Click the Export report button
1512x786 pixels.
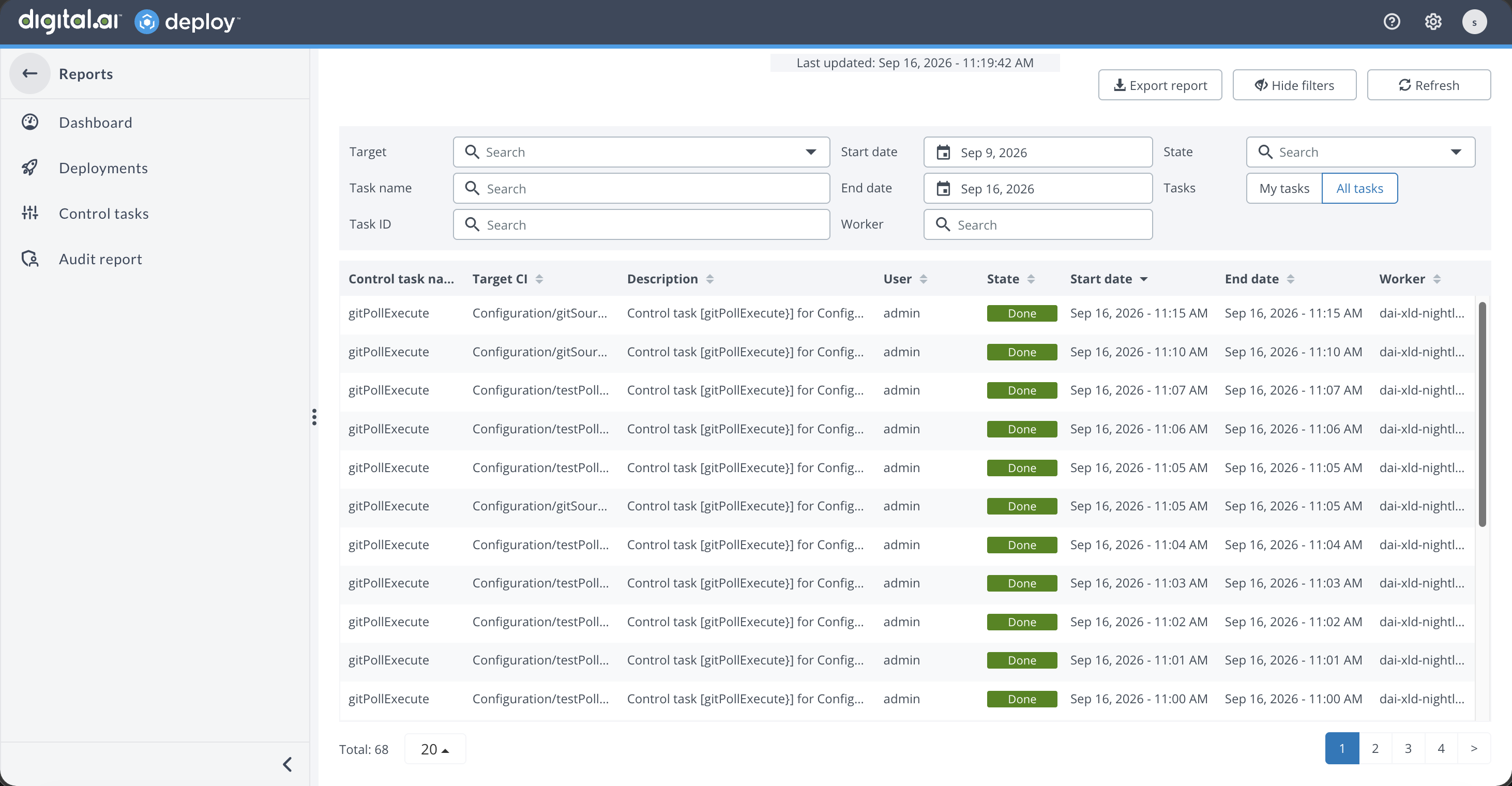pyautogui.click(x=1160, y=85)
